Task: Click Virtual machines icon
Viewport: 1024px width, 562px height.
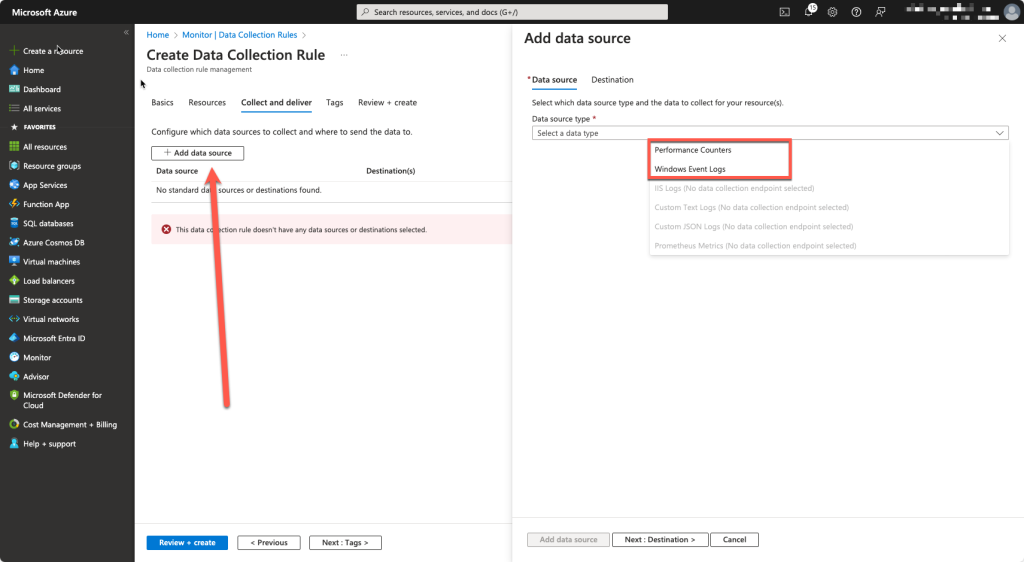Action: click(14, 261)
